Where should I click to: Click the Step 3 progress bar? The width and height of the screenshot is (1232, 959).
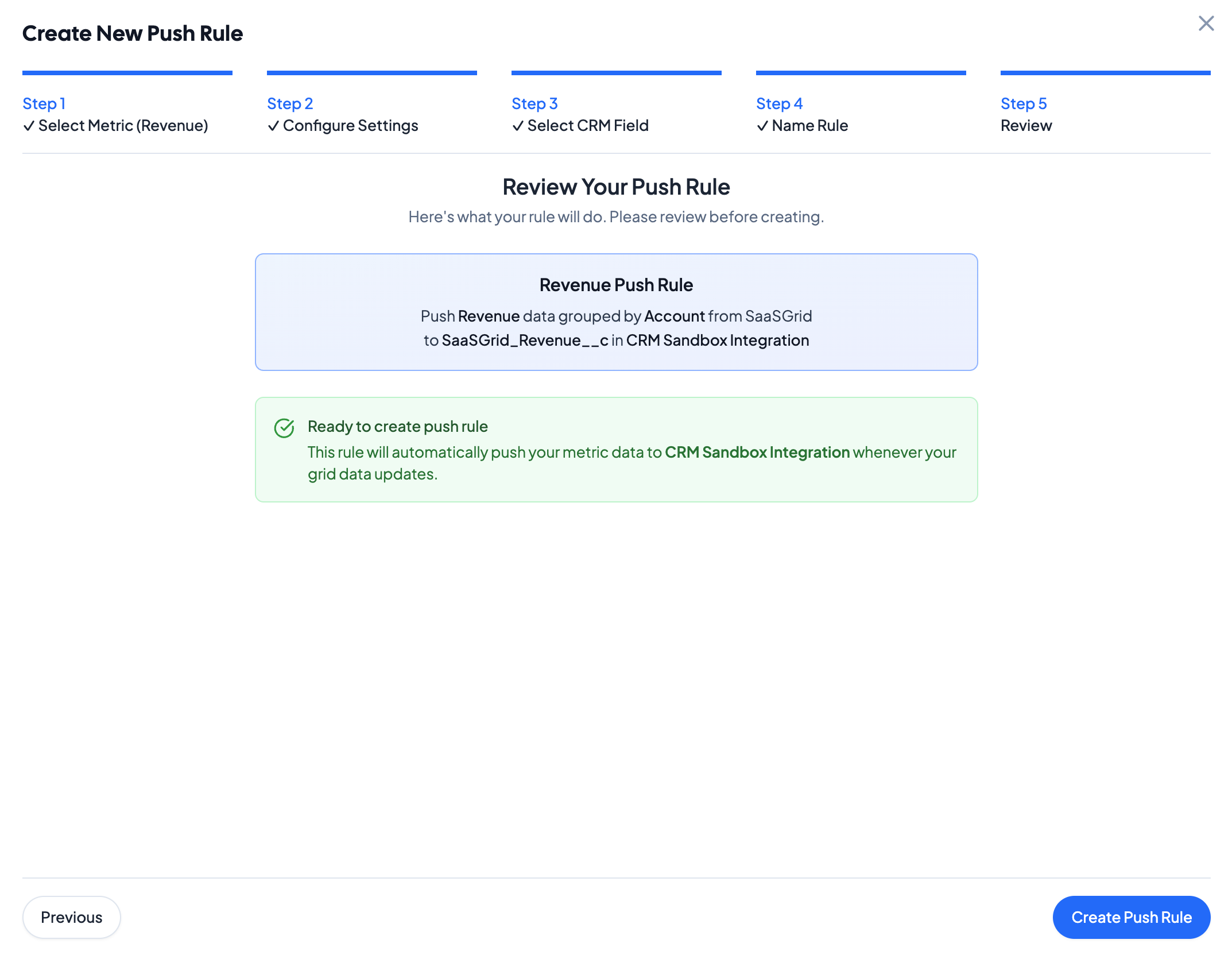pyautogui.click(x=617, y=73)
